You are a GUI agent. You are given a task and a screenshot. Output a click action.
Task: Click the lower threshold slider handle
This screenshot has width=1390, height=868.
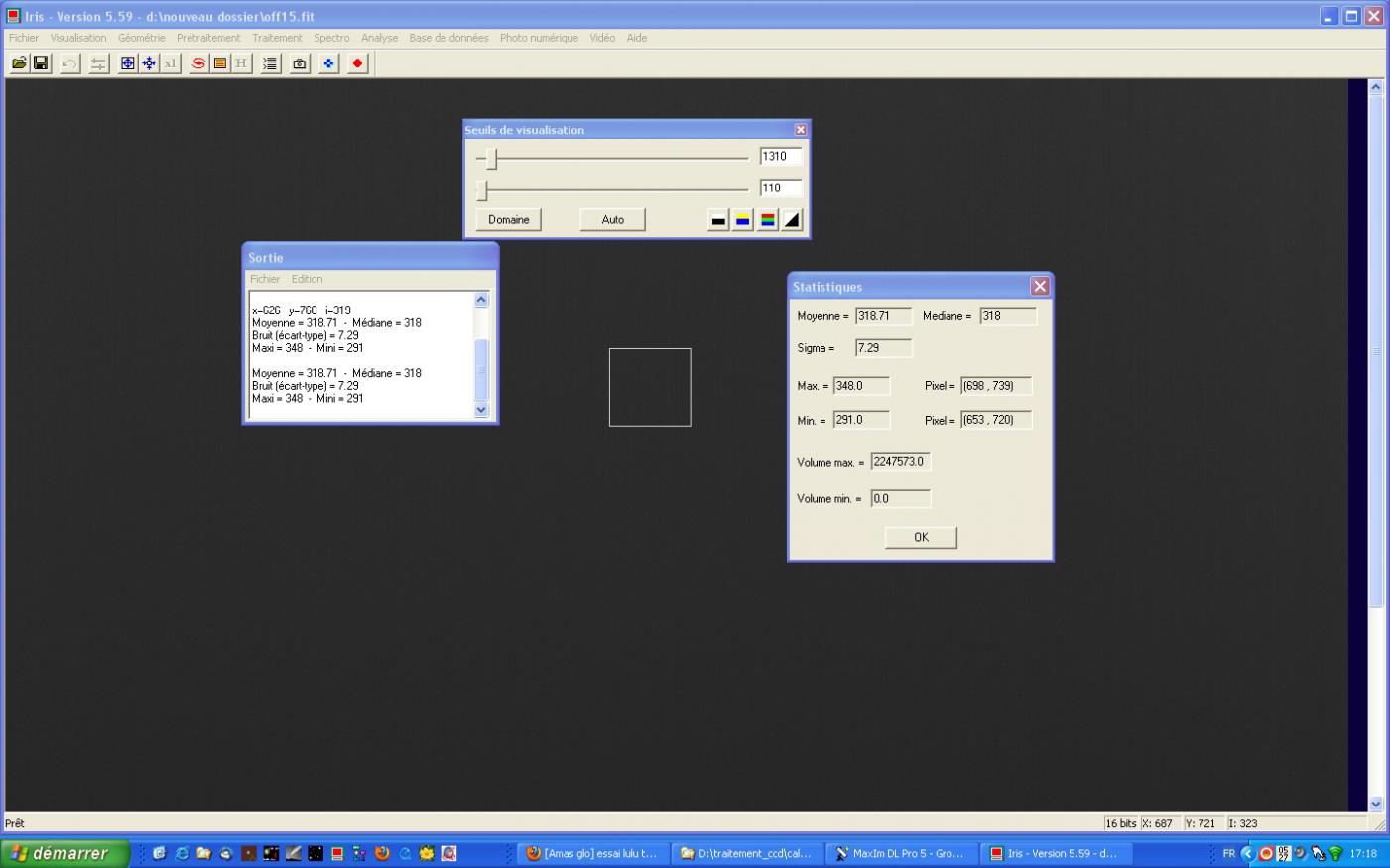pyautogui.click(x=482, y=189)
